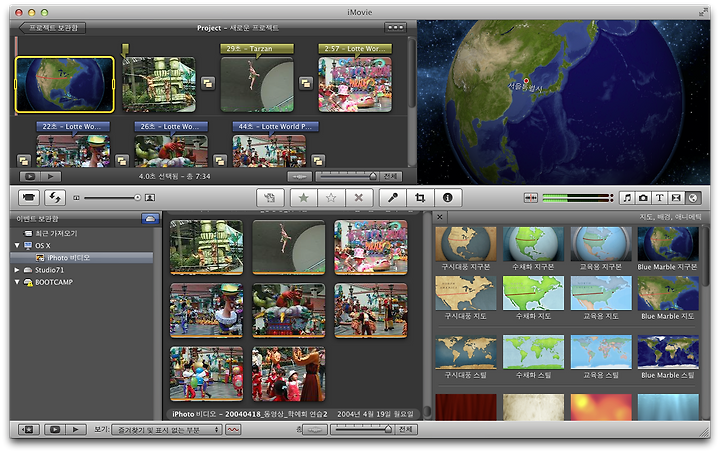The width and height of the screenshot is (720, 453).
Task: Open the transition after the 44초 clip
Action: tap(318, 161)
